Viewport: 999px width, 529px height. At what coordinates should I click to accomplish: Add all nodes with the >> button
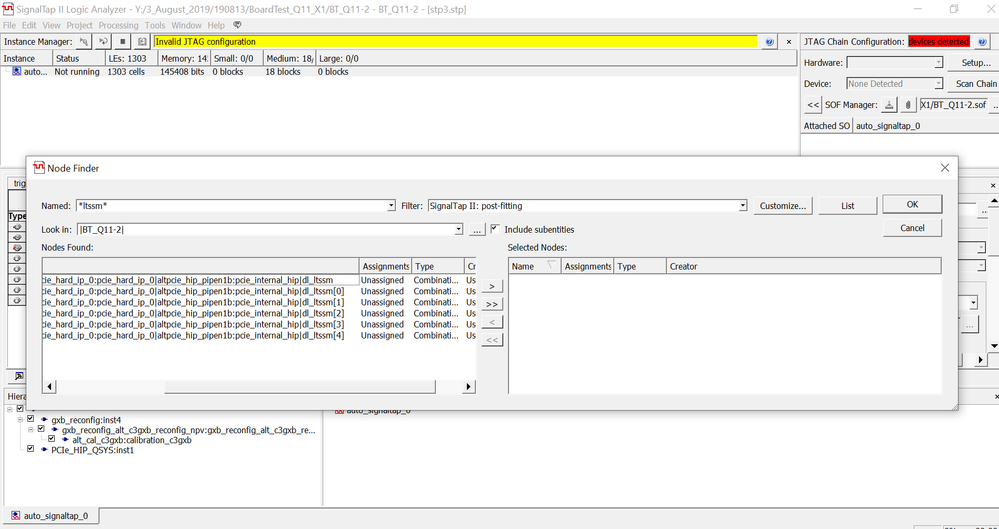pos(492,304)
